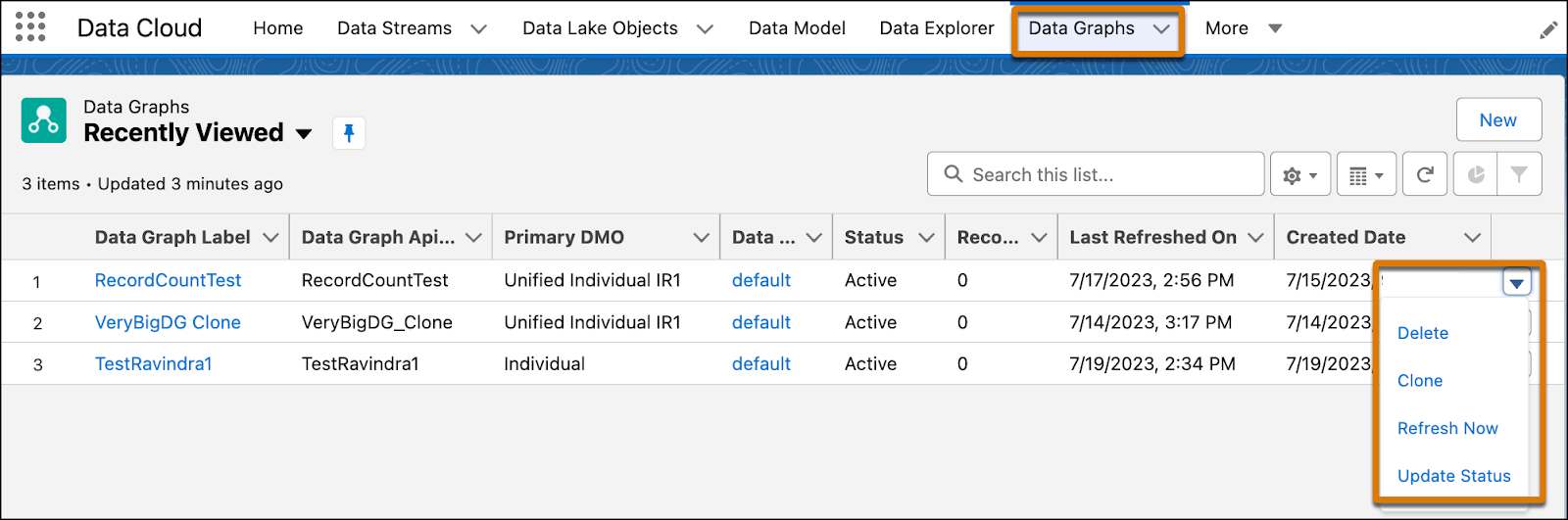This screenshot has width=1568, height=520.
Task: Open the RecordCountTest data graph
Action: (168, 280)
